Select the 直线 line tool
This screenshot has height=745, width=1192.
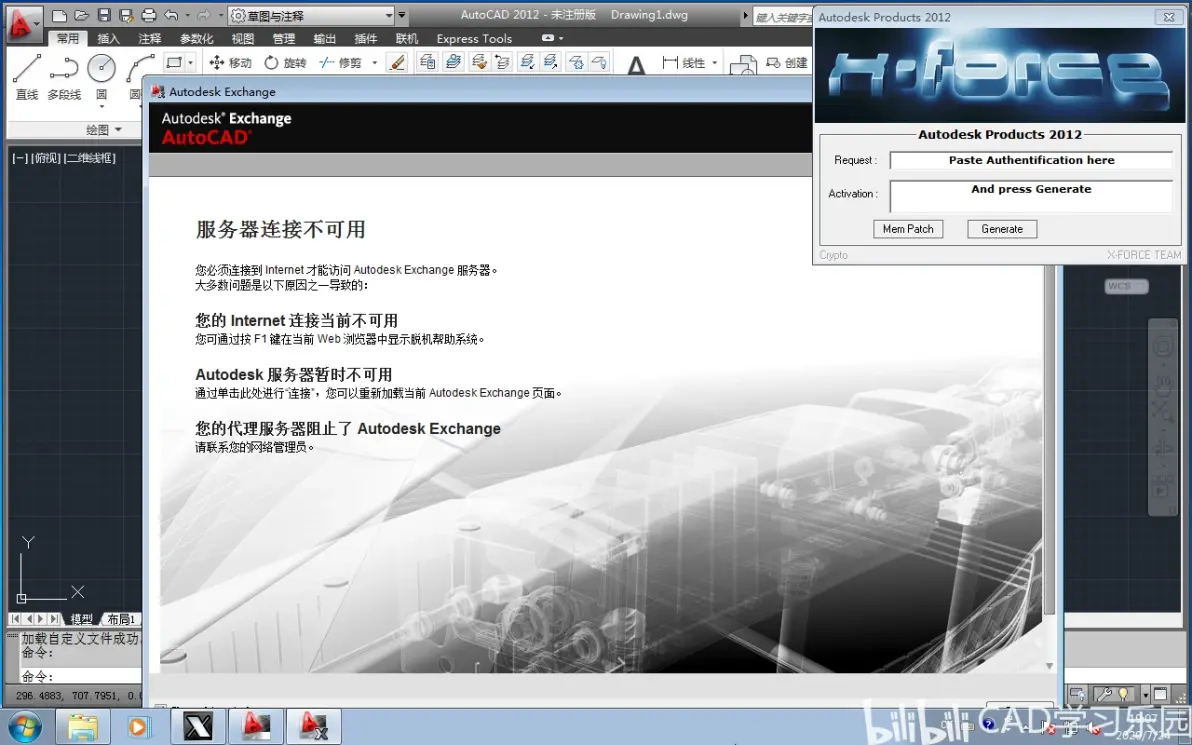click(x=27, y=77)
